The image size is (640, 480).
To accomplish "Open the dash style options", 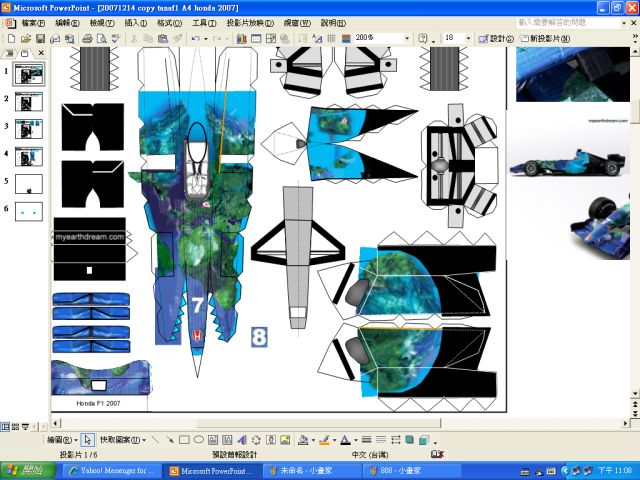I will [381, 440].
